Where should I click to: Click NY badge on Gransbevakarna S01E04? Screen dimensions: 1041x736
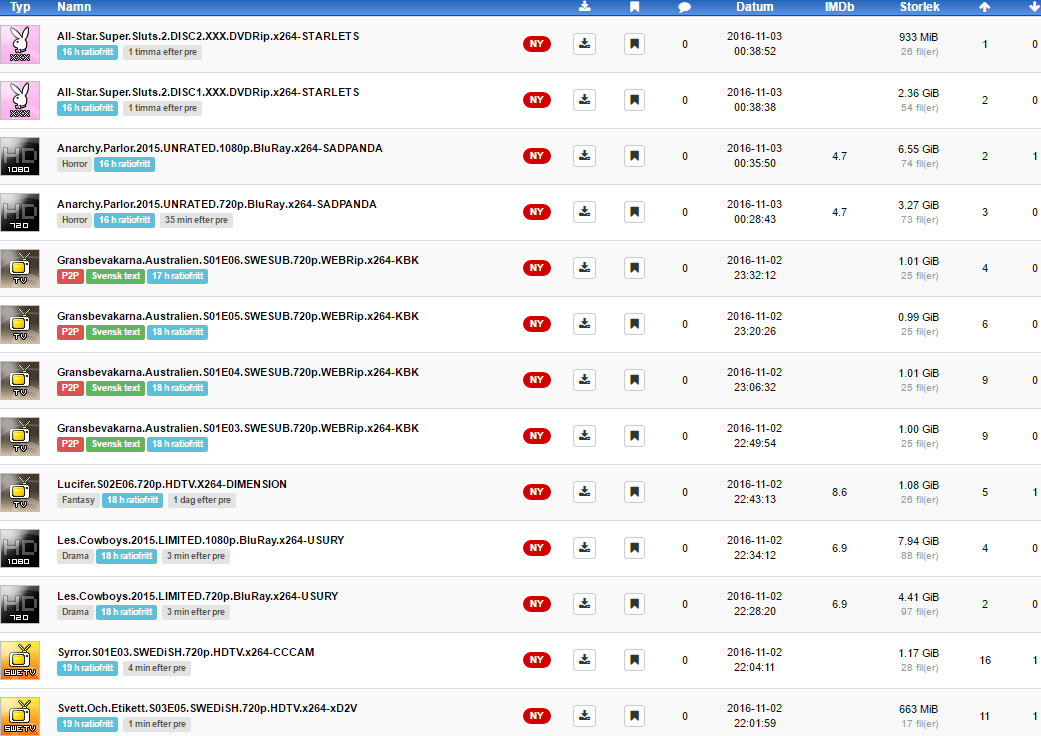(536, 380)
